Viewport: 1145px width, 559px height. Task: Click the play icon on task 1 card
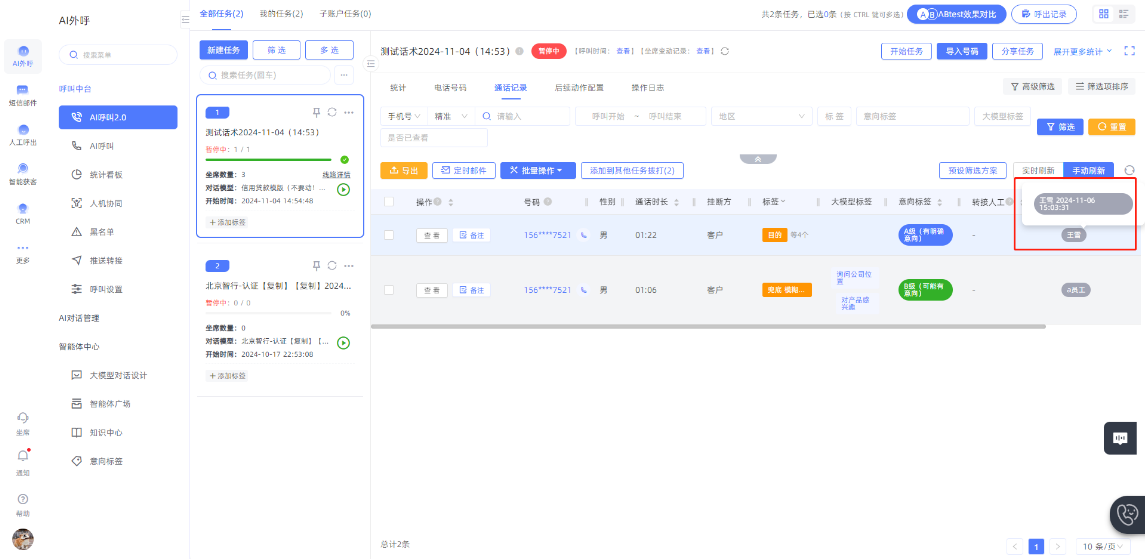point(344,189)
